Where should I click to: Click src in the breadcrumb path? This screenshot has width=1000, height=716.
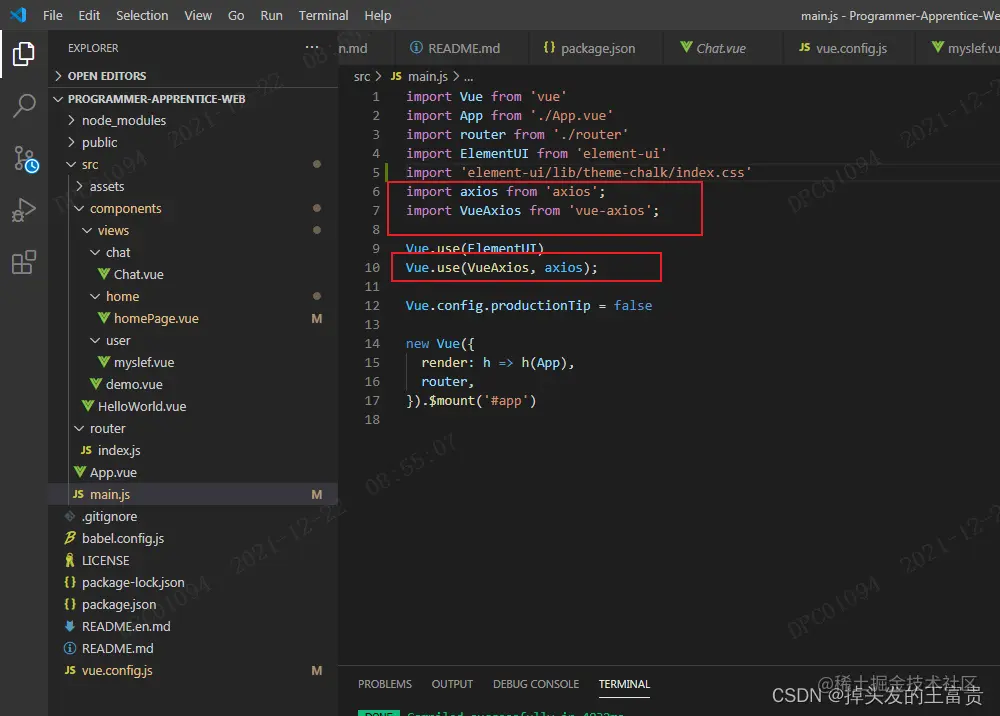[x=362, y=77]
